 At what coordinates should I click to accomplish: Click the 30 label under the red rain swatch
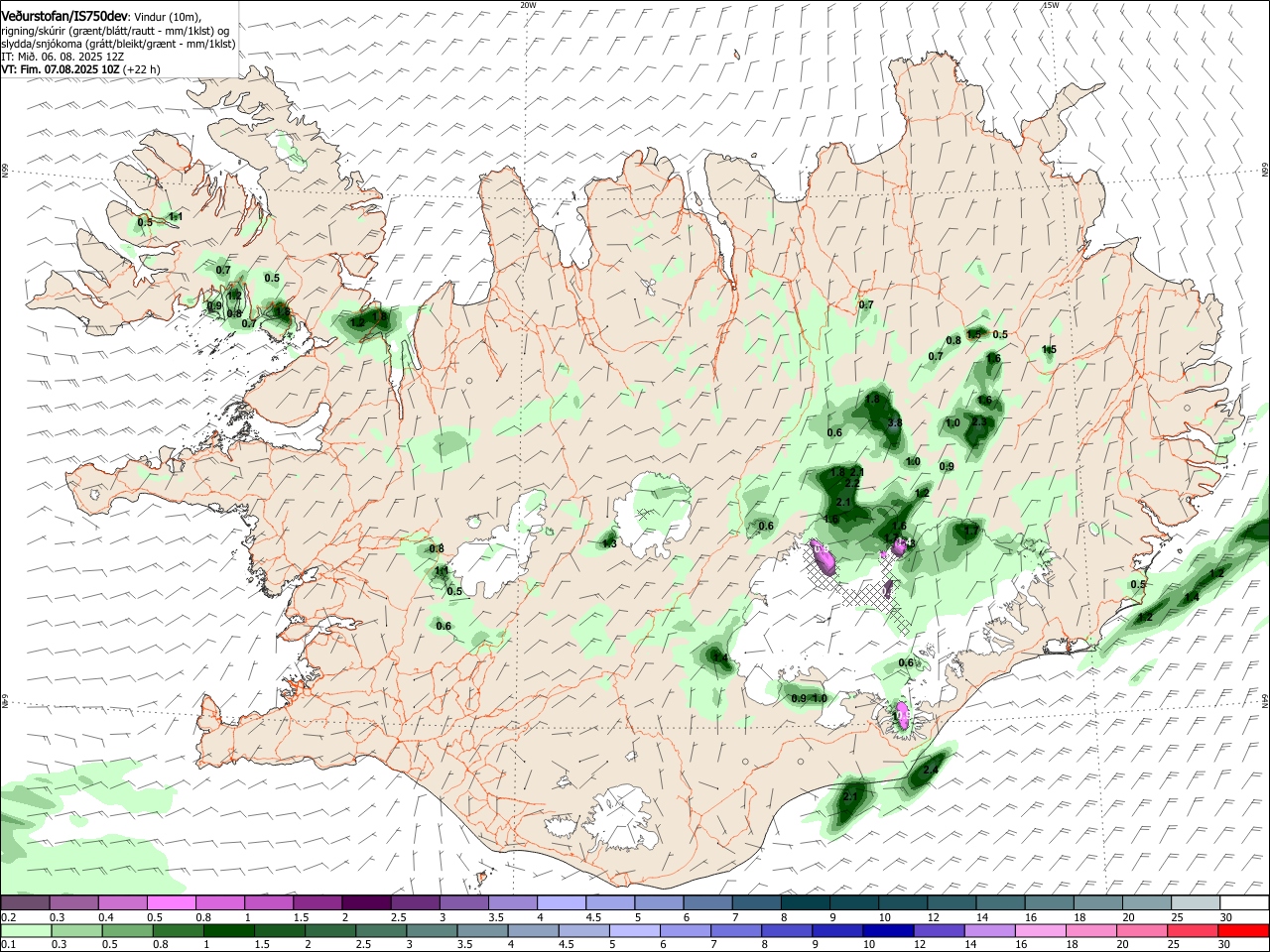click(1224, 945)
